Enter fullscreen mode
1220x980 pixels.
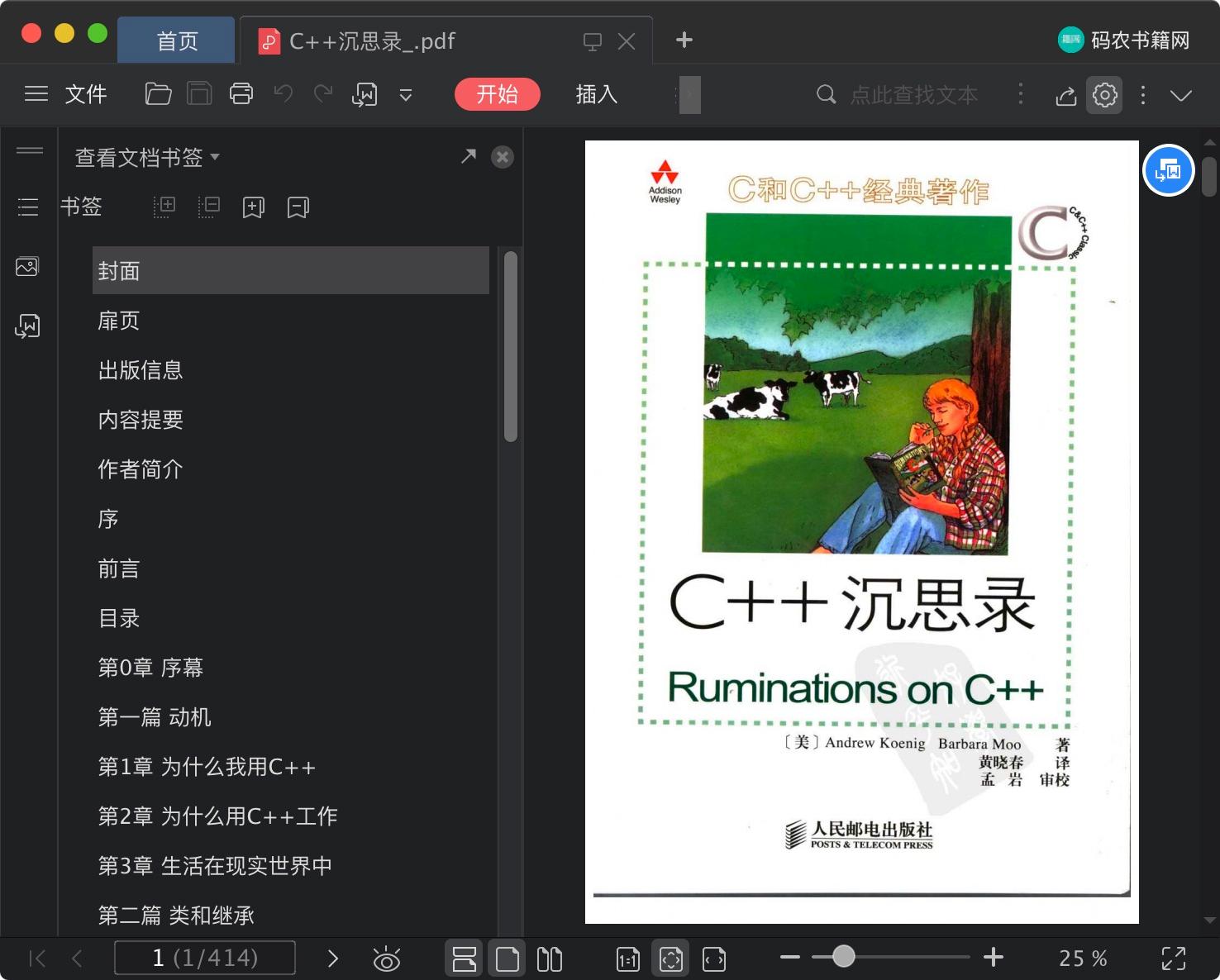[x=1174, y=959]
